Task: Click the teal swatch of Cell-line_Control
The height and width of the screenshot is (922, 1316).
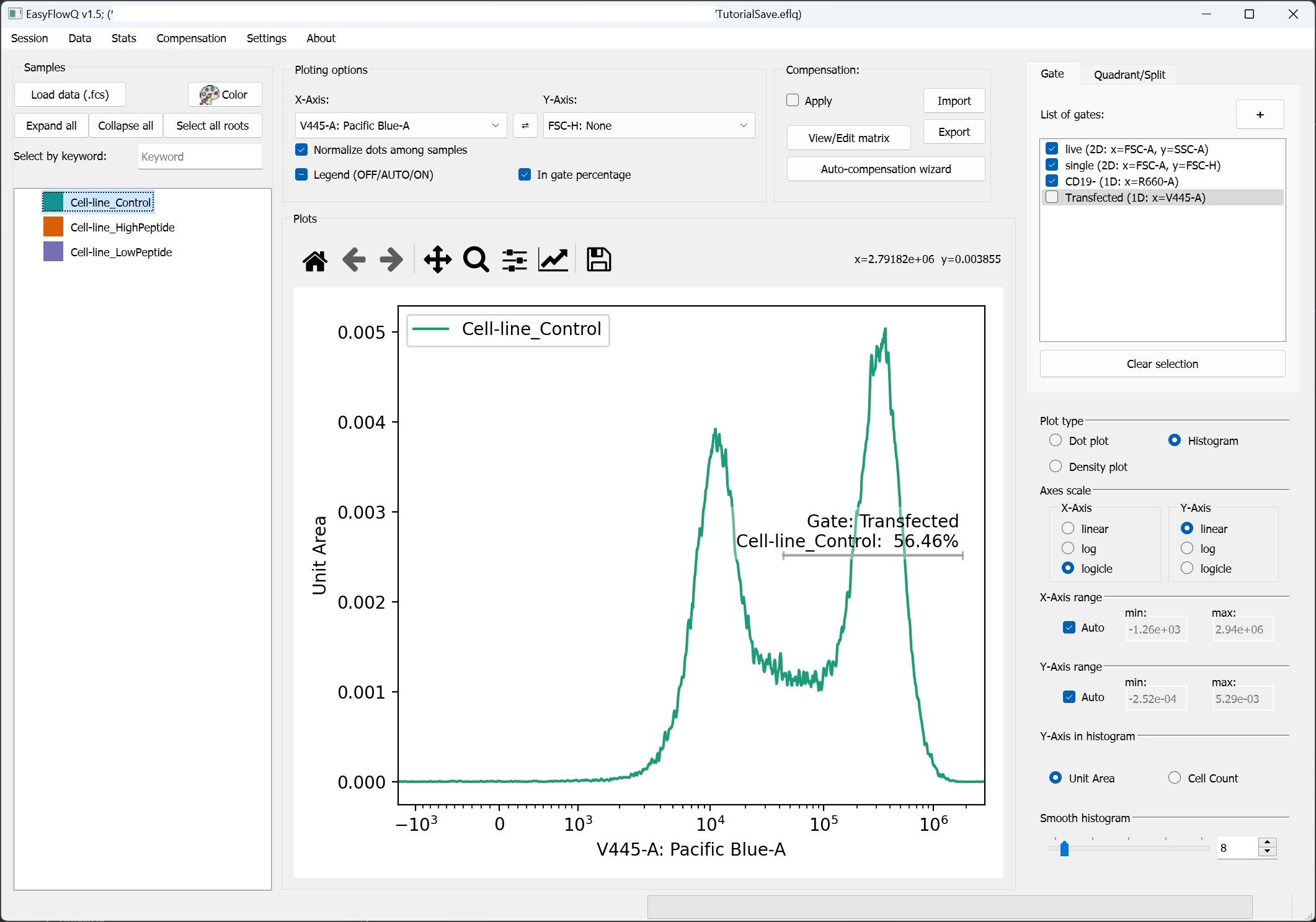Action: (53, 202)
